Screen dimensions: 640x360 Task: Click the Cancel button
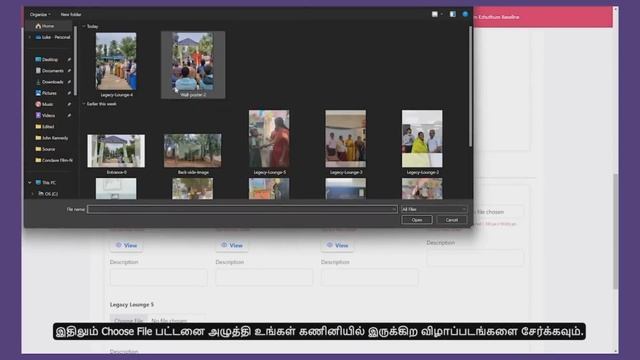click(451, 220)
